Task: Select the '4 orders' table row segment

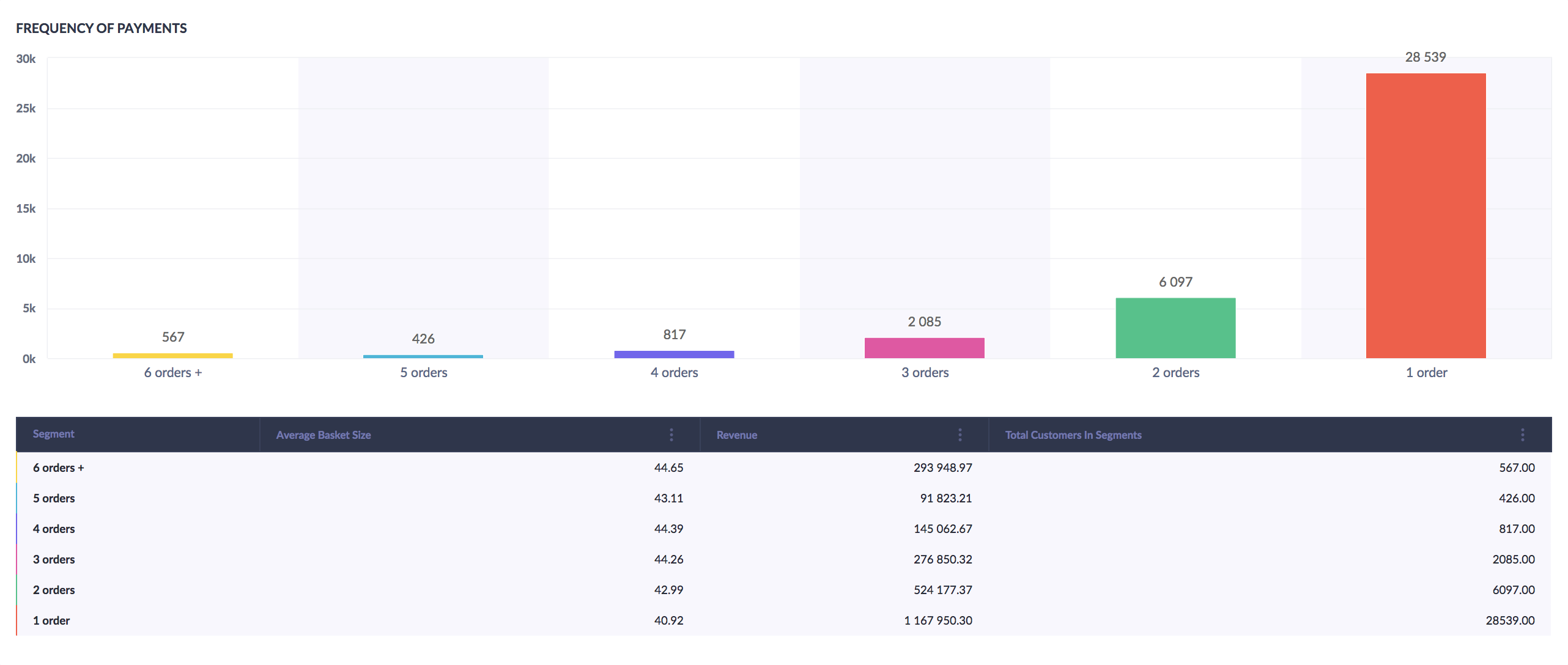Action: (54, 529)
